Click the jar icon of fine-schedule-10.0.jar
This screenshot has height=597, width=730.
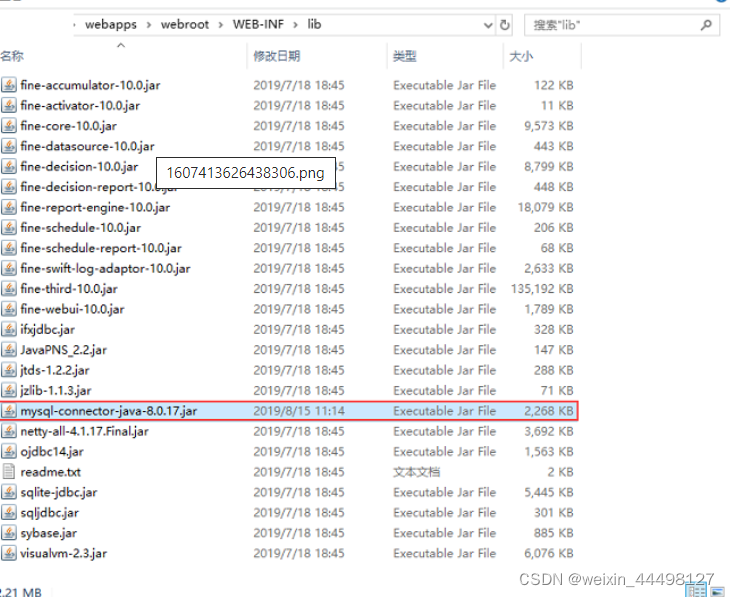click(x=8, y=228)
